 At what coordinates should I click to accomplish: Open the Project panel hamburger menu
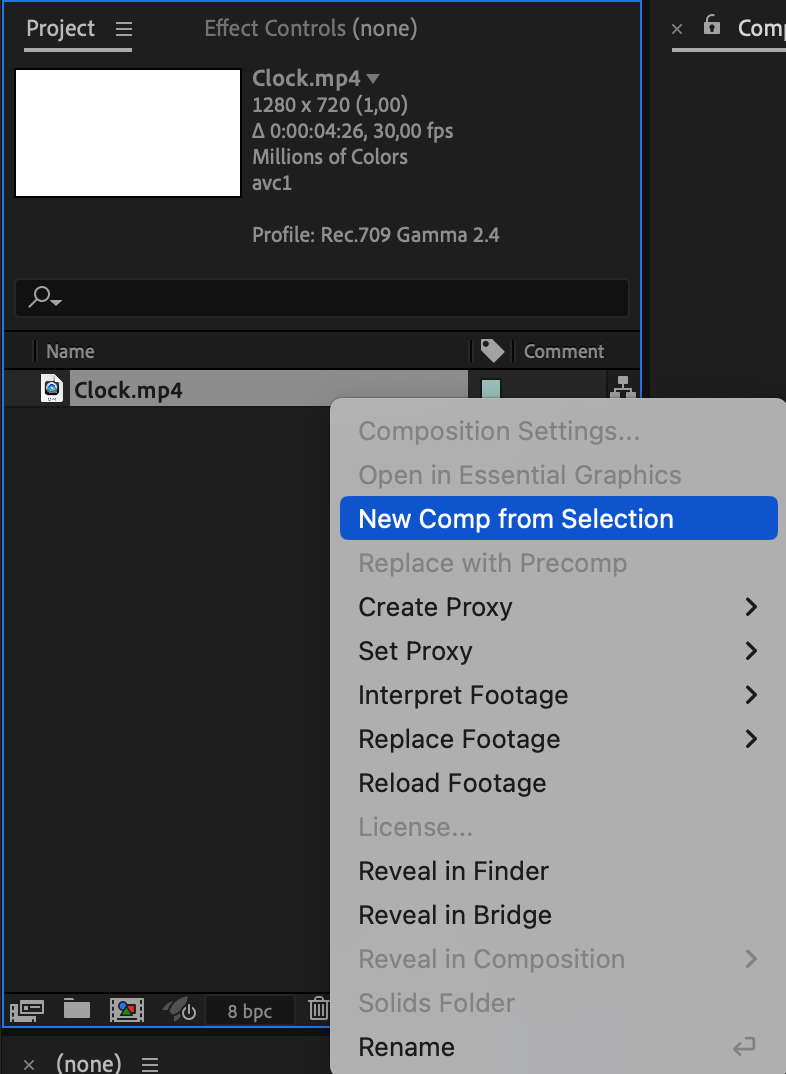[x=123, y=29]
